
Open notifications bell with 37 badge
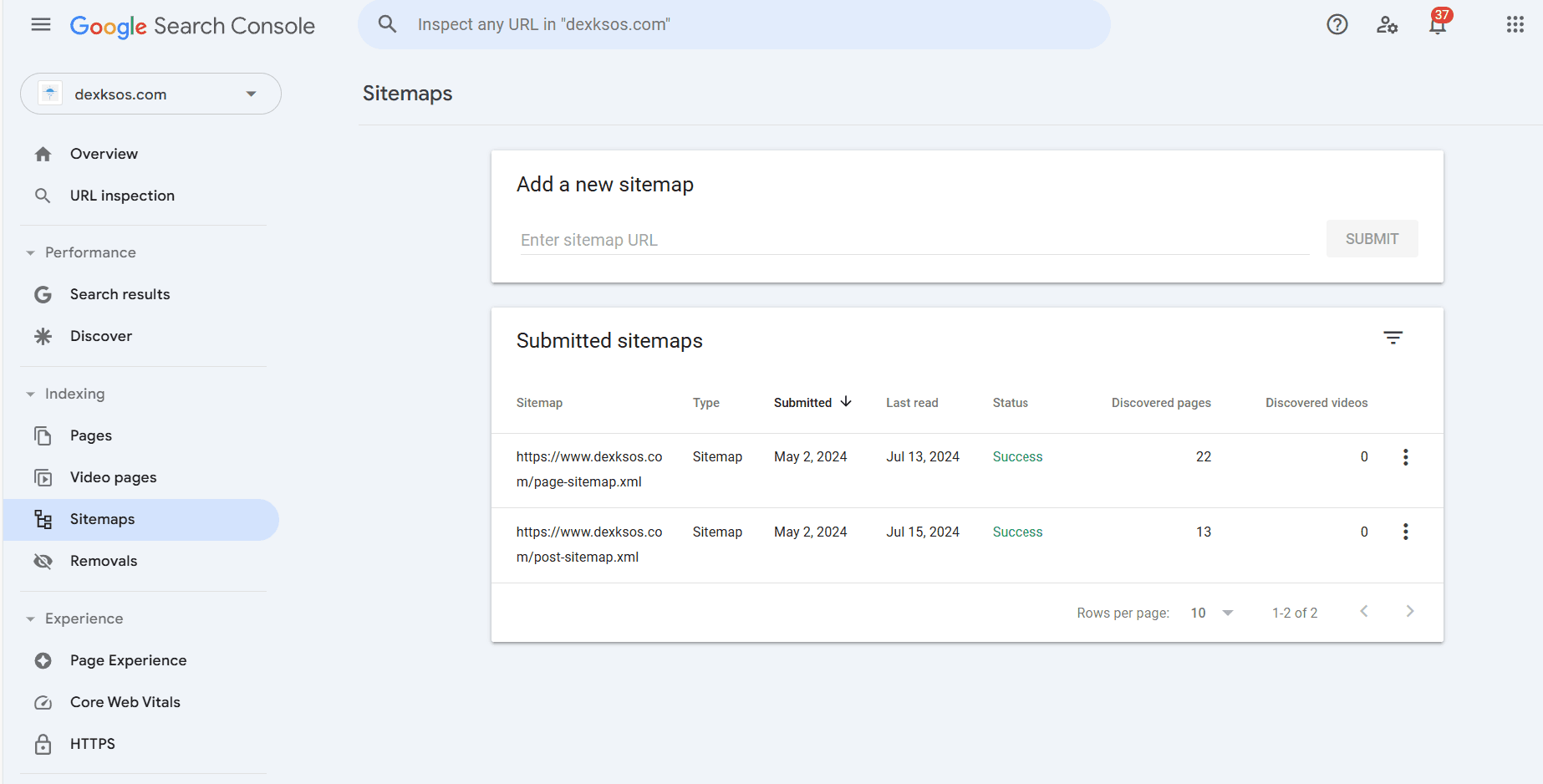(x=1439, y=22)
